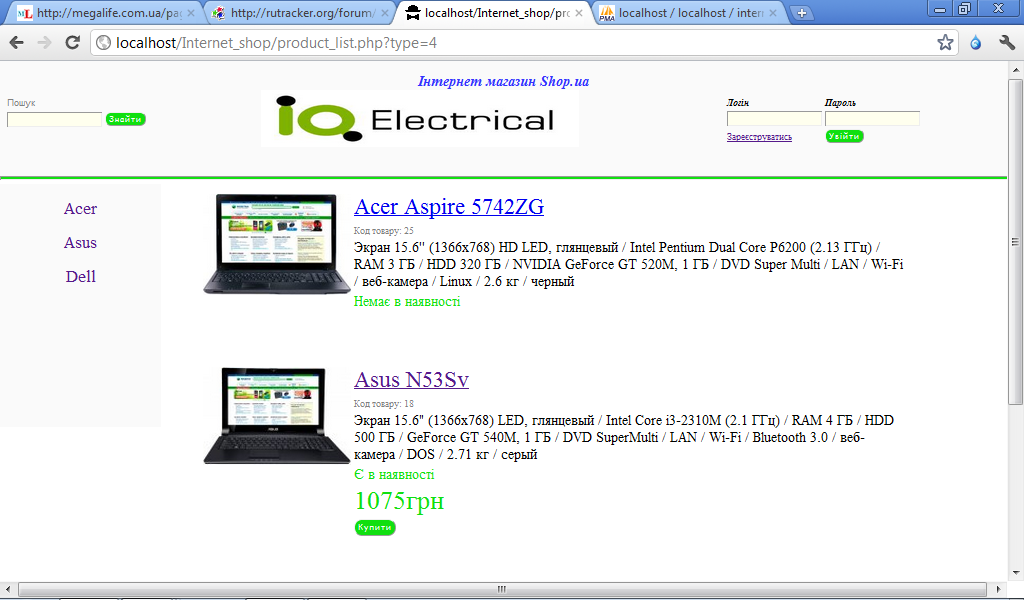Select the localhost/Internet_shop tab
Image resolution: width=1024 pixels, height=600 pixels.
click(494, 13)
